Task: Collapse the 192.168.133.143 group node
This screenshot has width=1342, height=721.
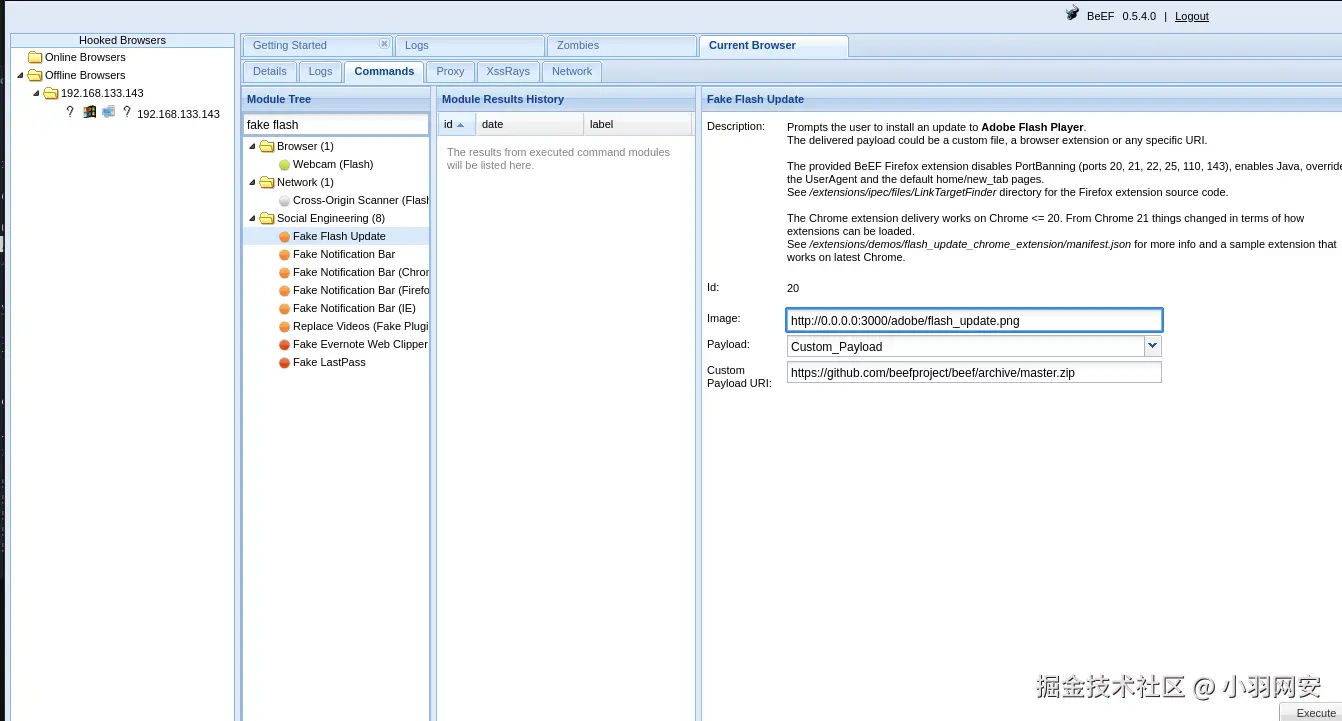Action: coord(36,93)
